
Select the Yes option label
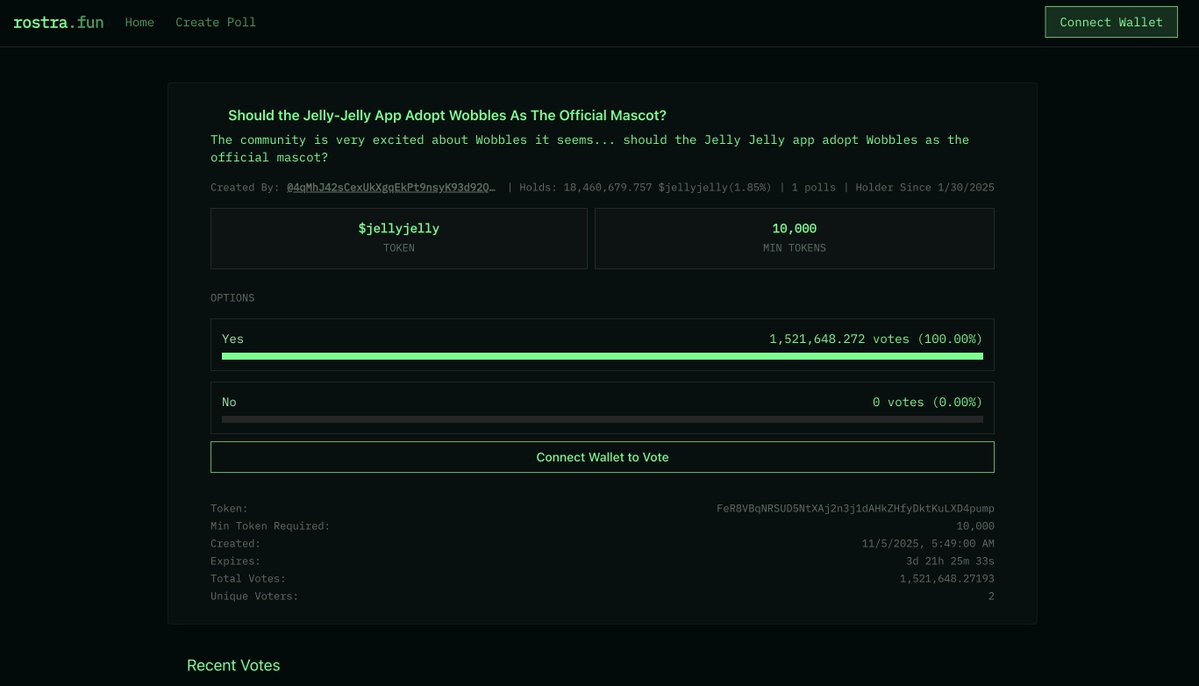pyautogui.click(x=233, y=339)
